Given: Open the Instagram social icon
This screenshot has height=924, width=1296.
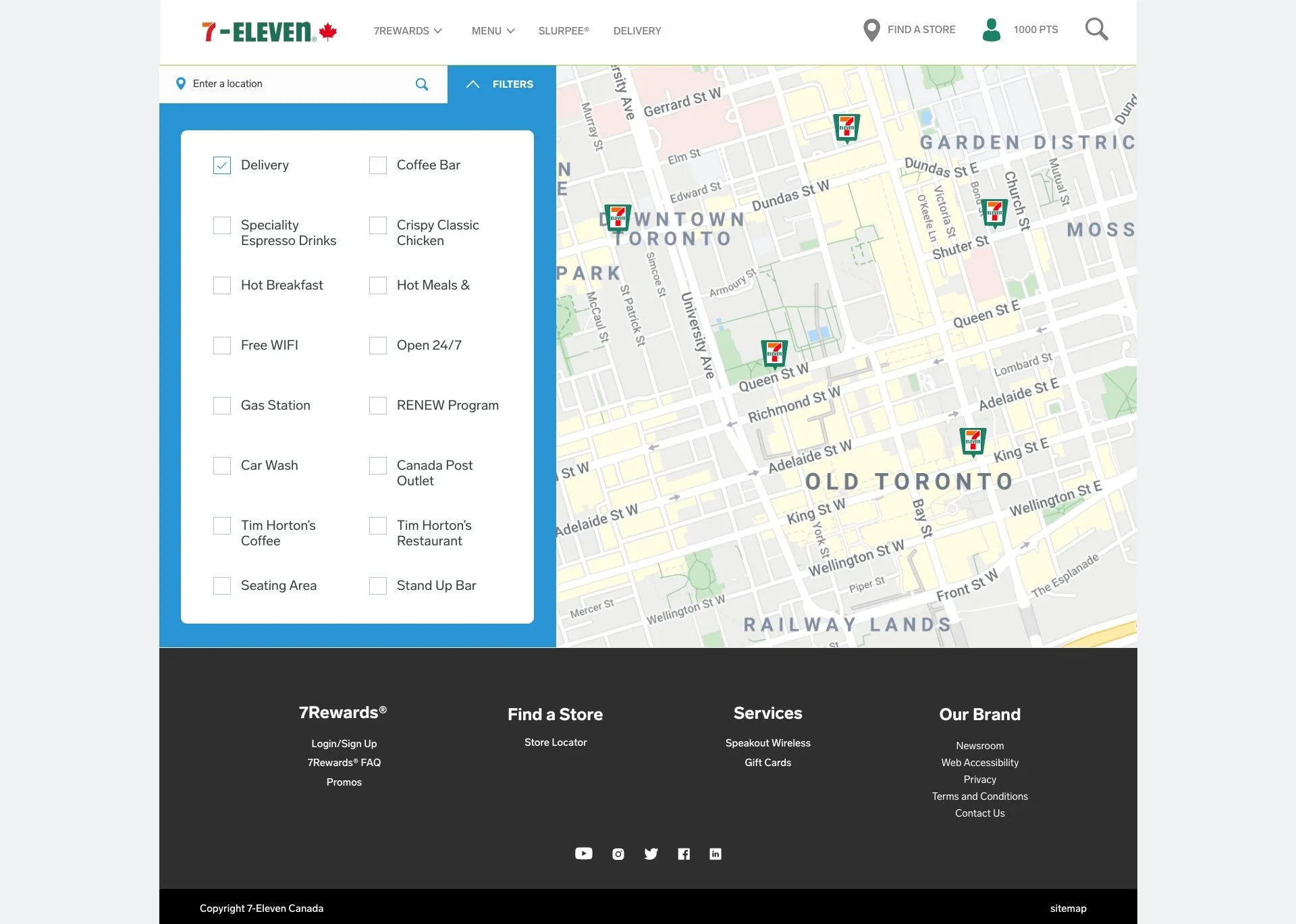Looking at the screenshot, I should [x=618, y=854].
